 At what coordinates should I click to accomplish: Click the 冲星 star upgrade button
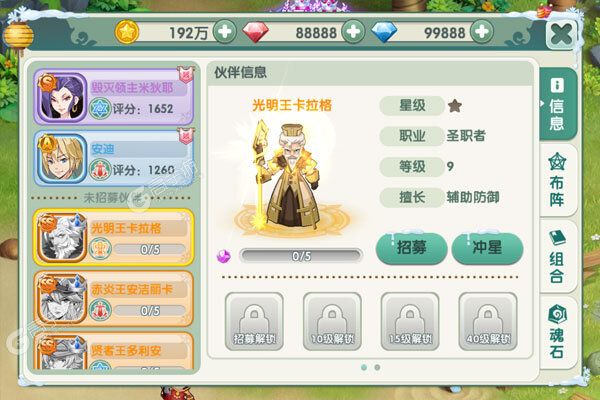[x=487, y=248]
